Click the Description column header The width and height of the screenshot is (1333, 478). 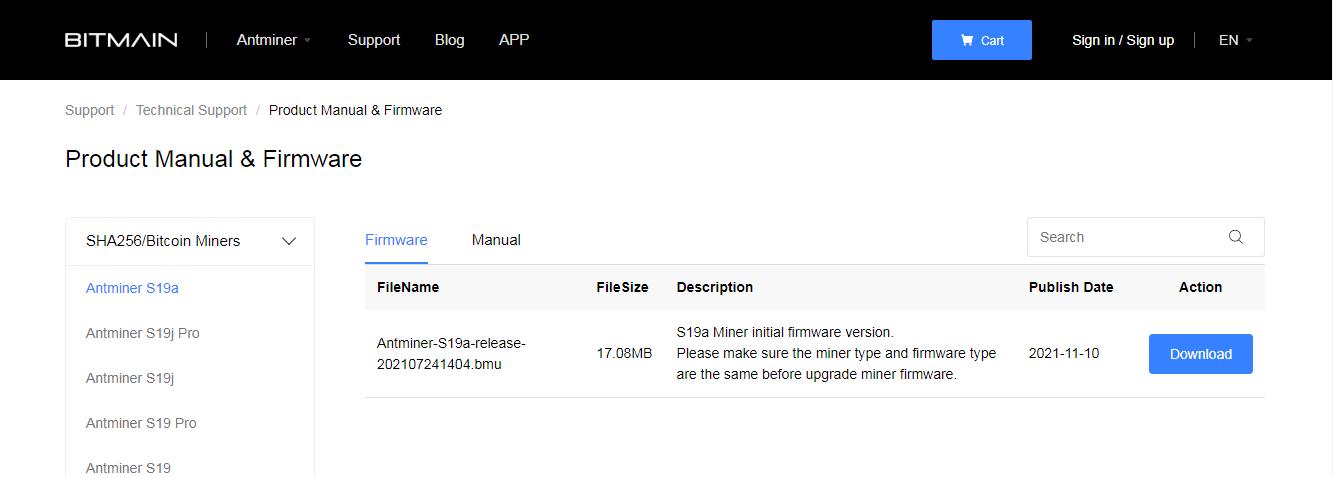tap(715, 287)
